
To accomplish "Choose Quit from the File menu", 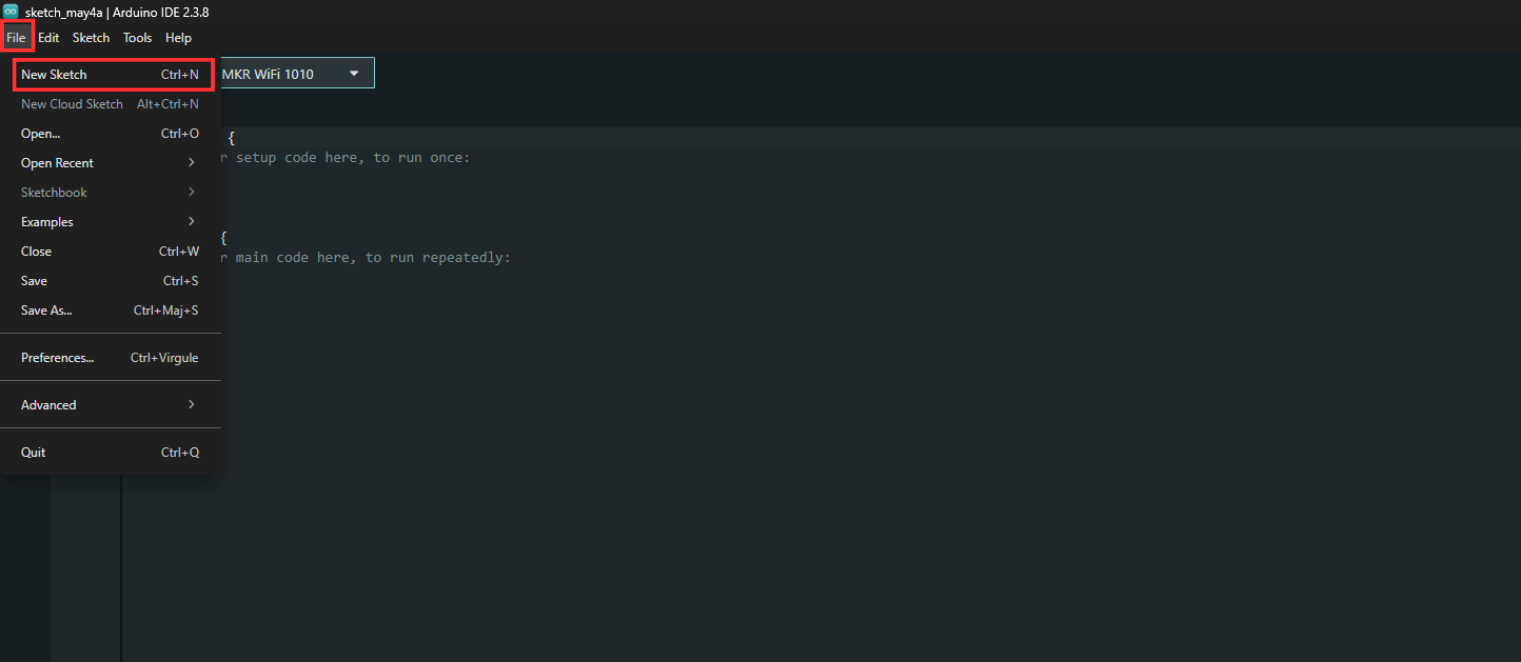I will [111, 452].
